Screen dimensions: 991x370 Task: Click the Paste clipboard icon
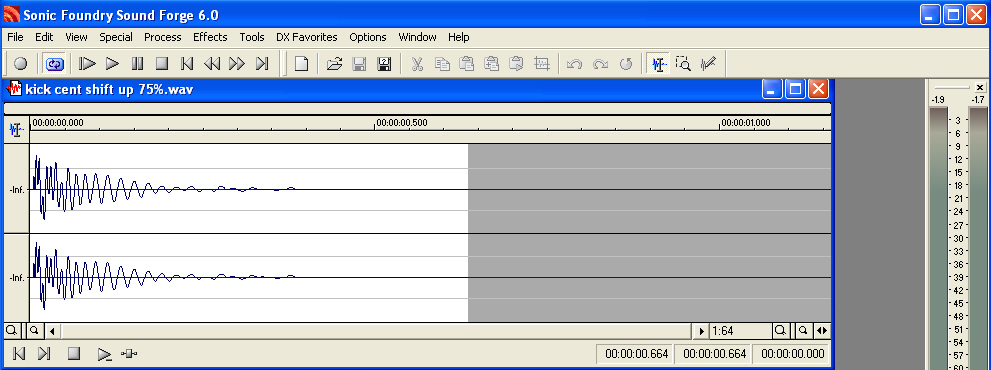tap(467, 63)
